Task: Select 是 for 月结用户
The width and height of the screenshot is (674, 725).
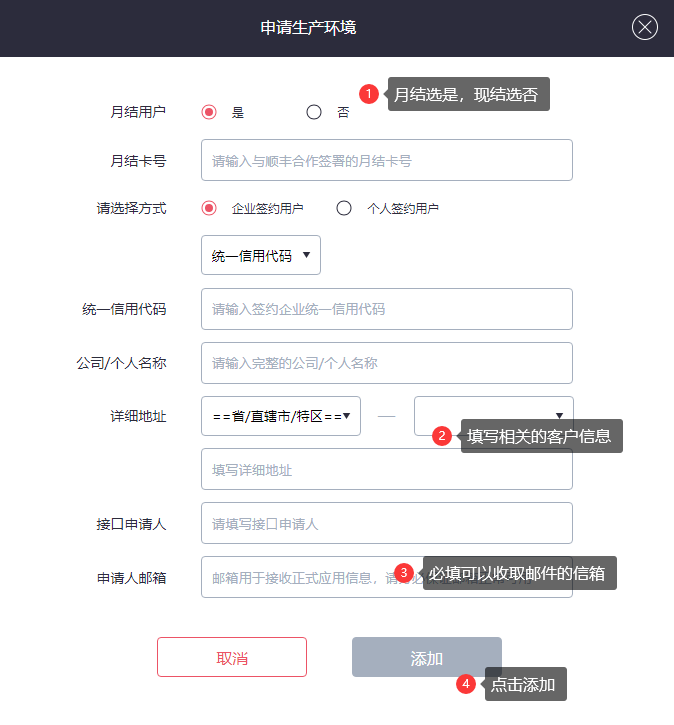Action: pyautogui.click(x=209, y=112)
